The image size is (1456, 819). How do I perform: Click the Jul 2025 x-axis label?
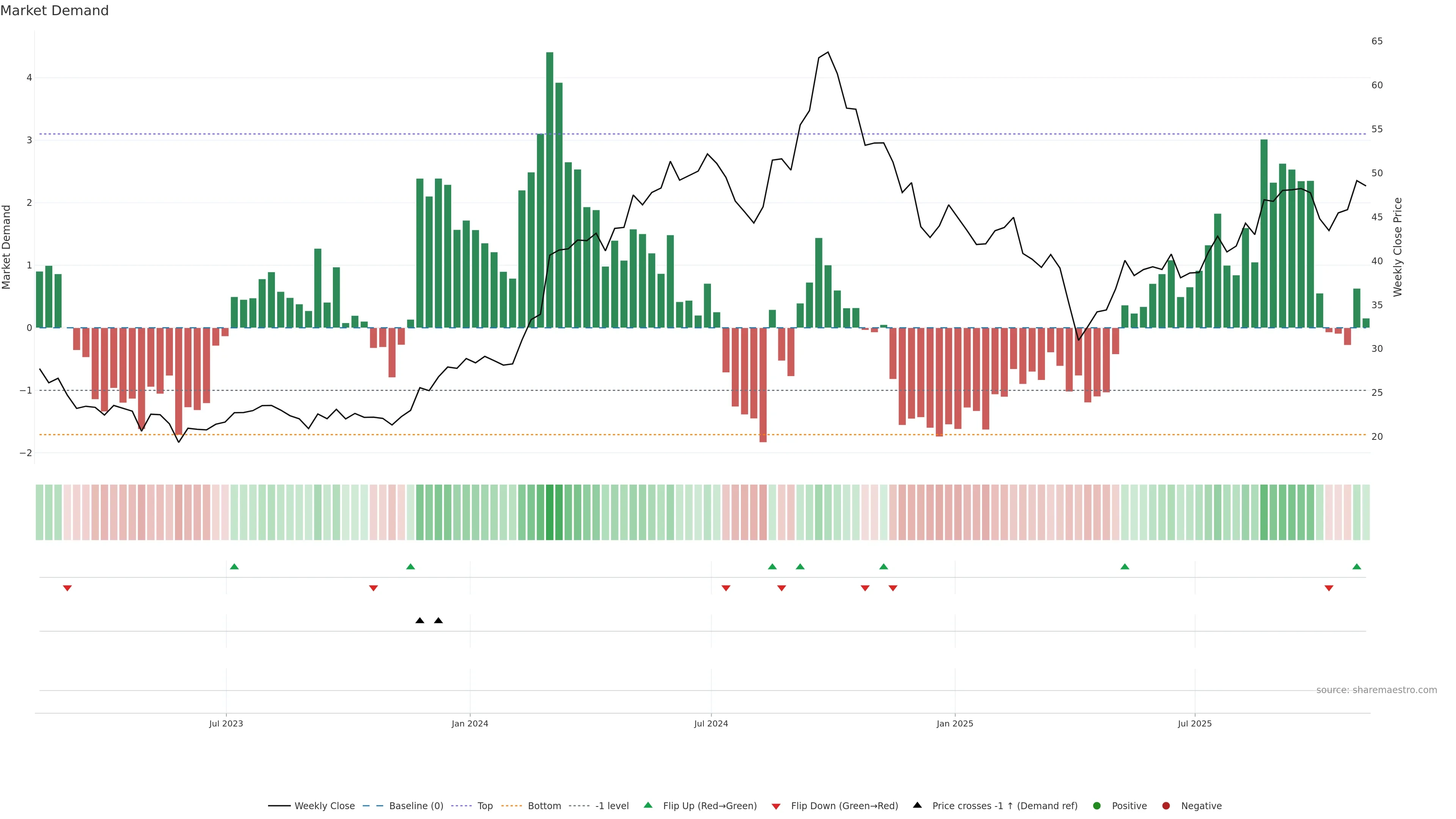(1194, 723)
